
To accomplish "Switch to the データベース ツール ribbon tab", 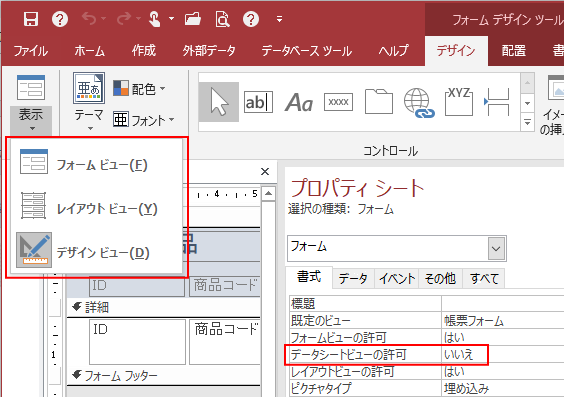I will tap(307, 51).
